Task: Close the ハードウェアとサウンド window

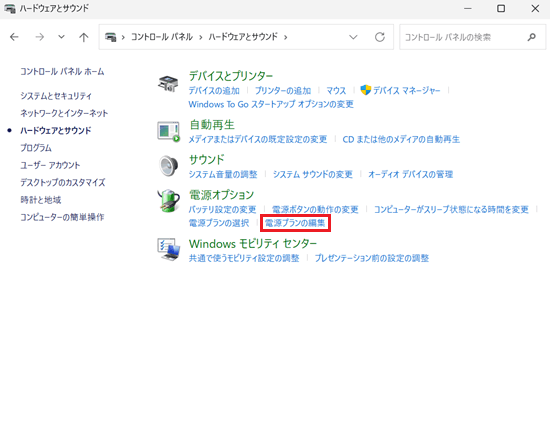Action: [x=535, y=8]
